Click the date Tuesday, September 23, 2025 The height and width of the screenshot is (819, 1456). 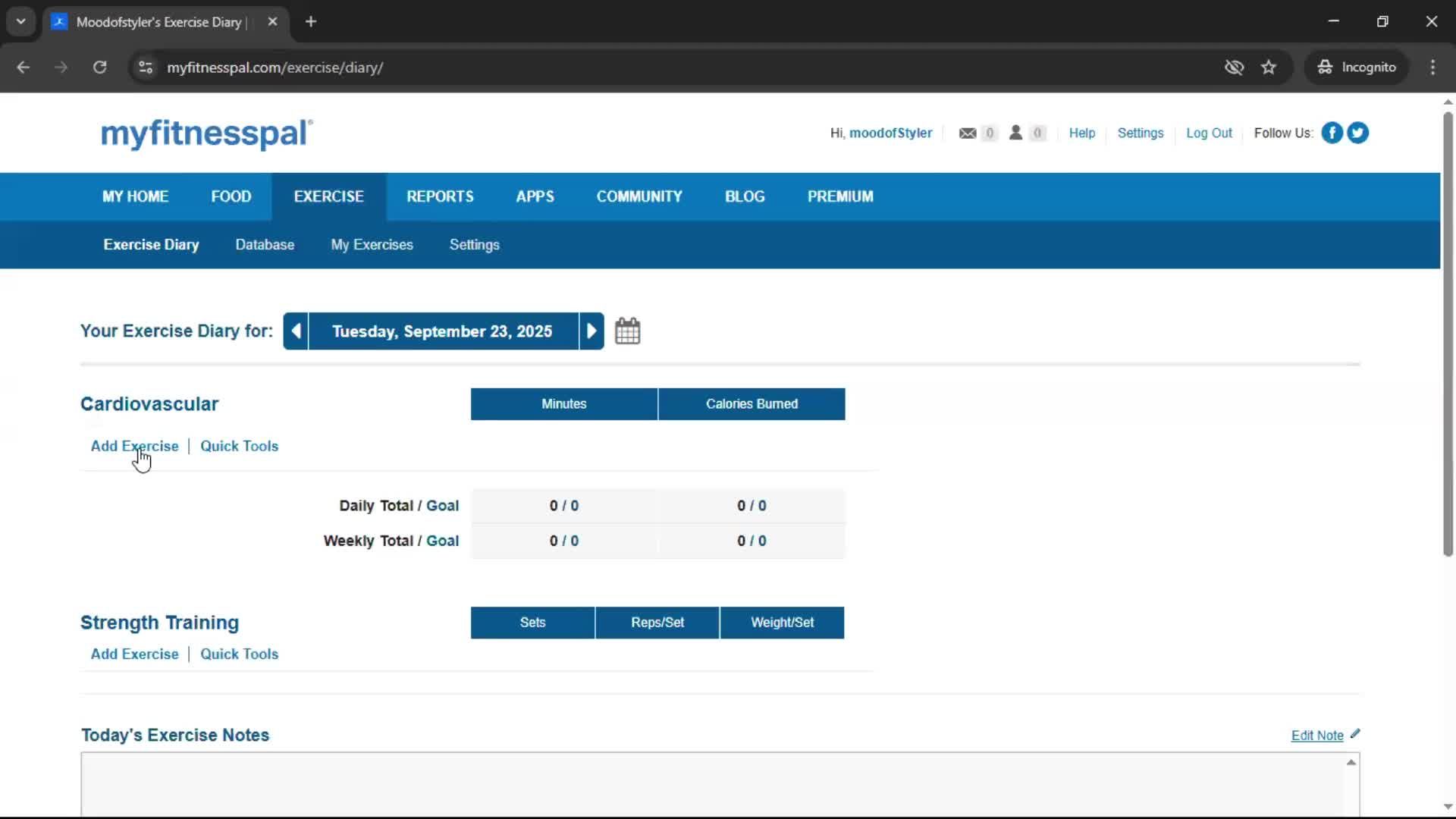(x=443, y=331)
